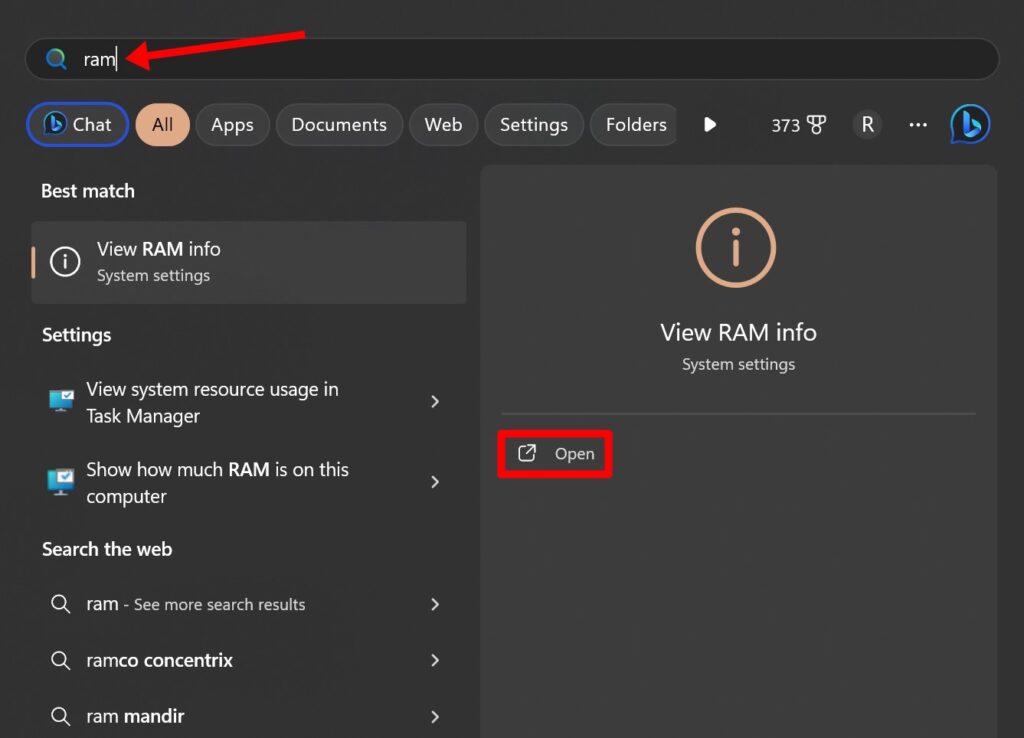
Task: Expand the Show how much RAM chevron
Action: [x=435, y=482]
